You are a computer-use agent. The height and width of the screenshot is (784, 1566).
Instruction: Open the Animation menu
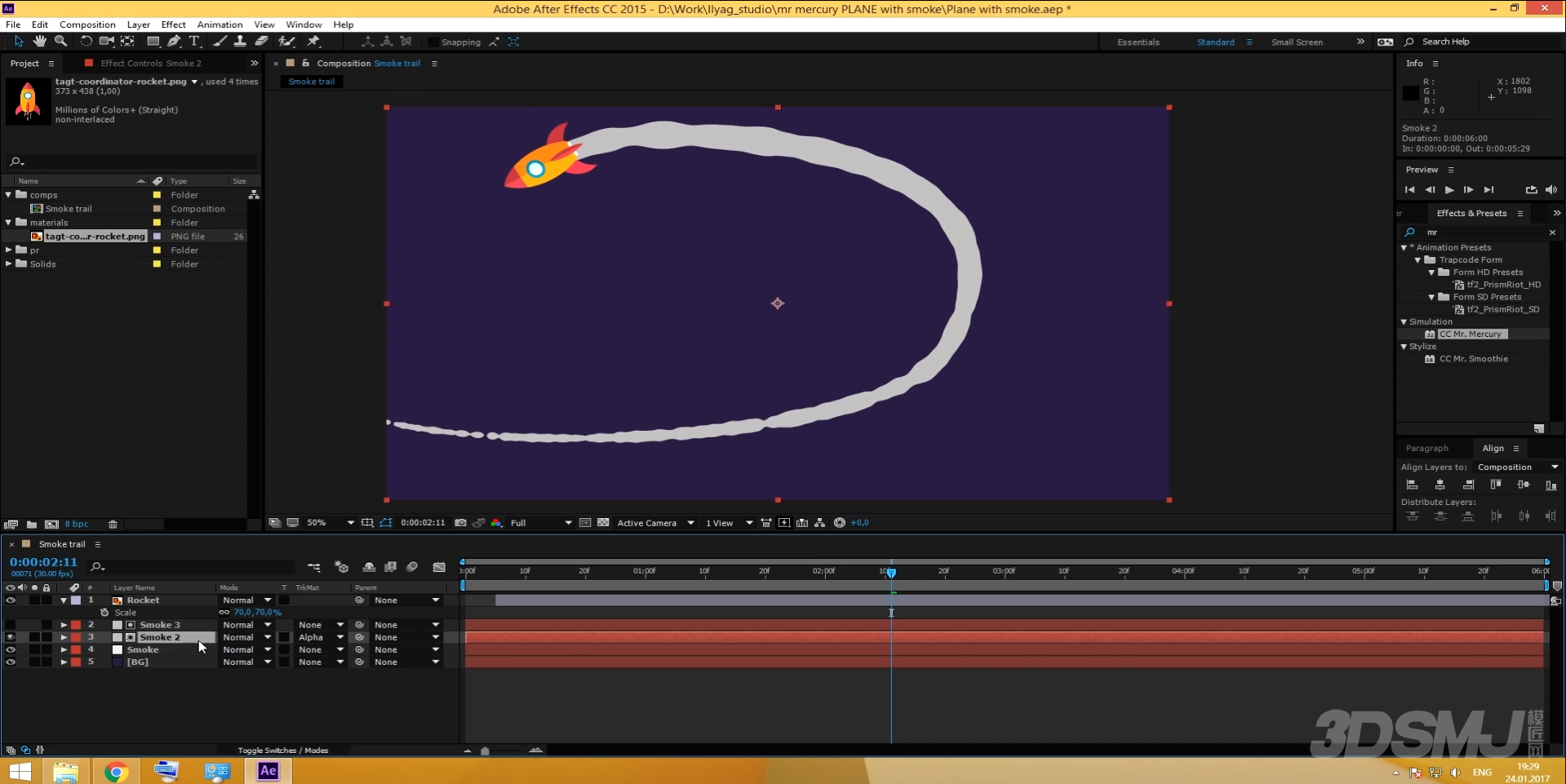click(x=220, y=24)
